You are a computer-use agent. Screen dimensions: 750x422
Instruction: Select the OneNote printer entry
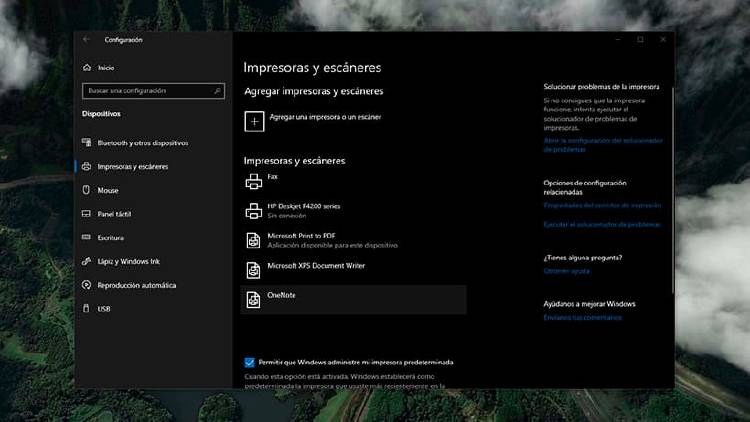(x=353, y=299)
